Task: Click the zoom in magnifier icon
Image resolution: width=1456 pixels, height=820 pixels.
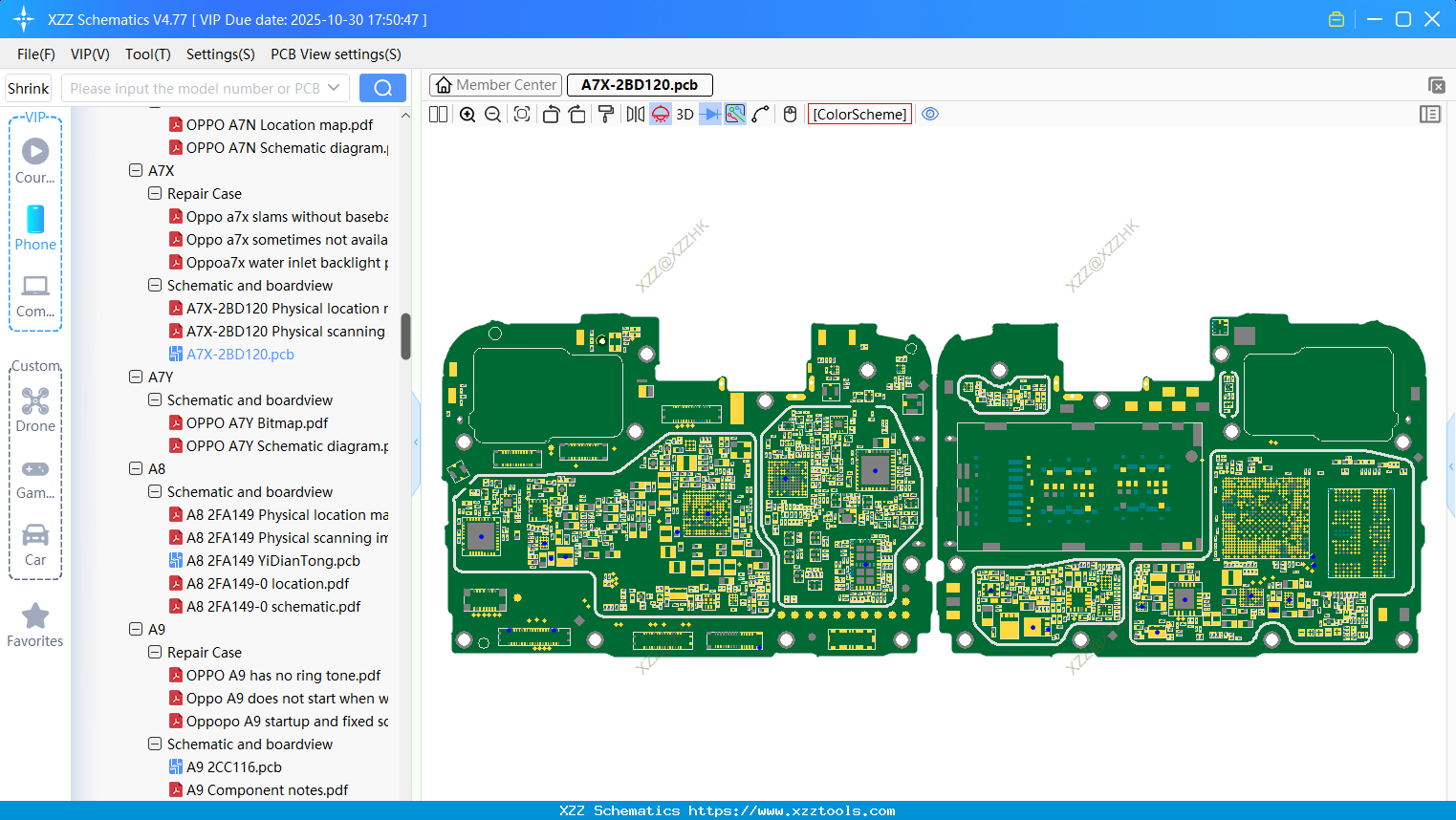Action: pos(467,115)
